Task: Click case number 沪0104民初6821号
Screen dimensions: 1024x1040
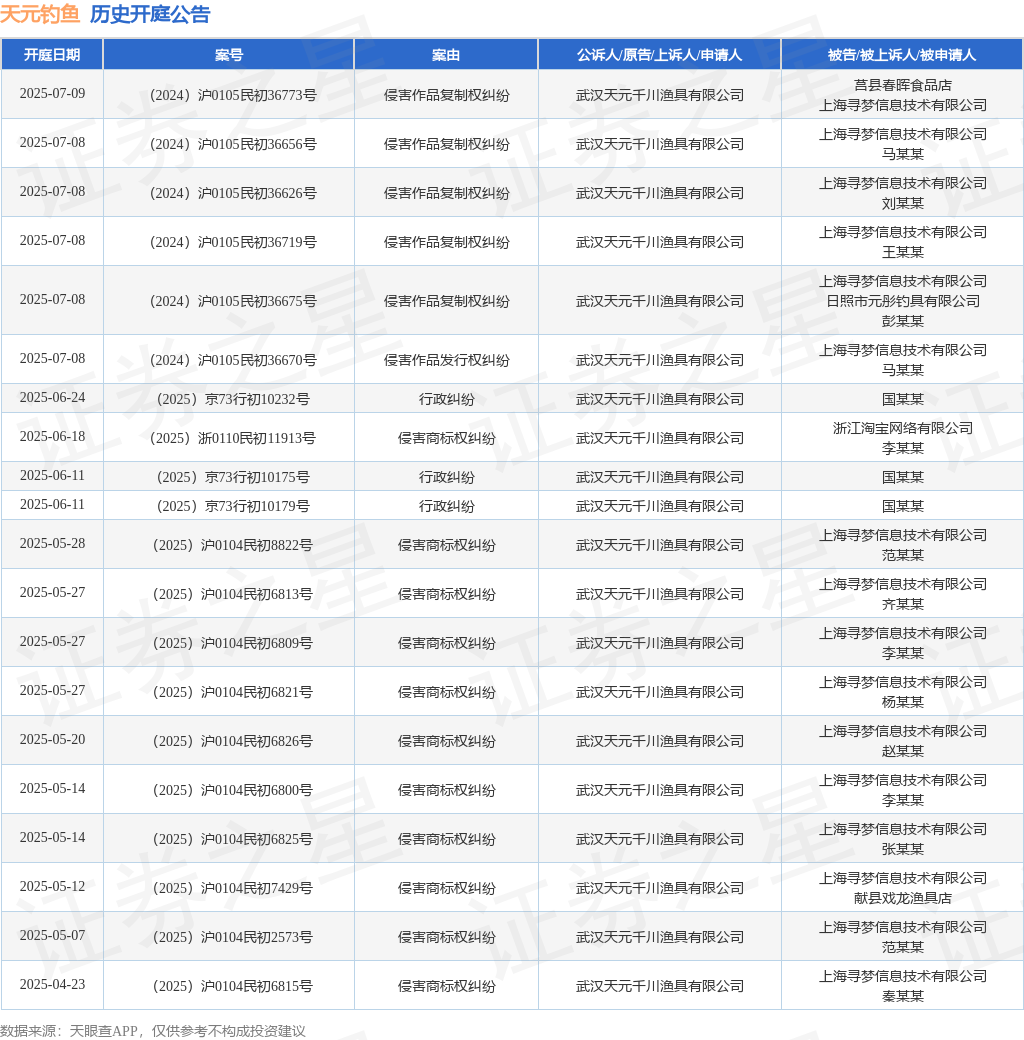Action: [257, 692]
